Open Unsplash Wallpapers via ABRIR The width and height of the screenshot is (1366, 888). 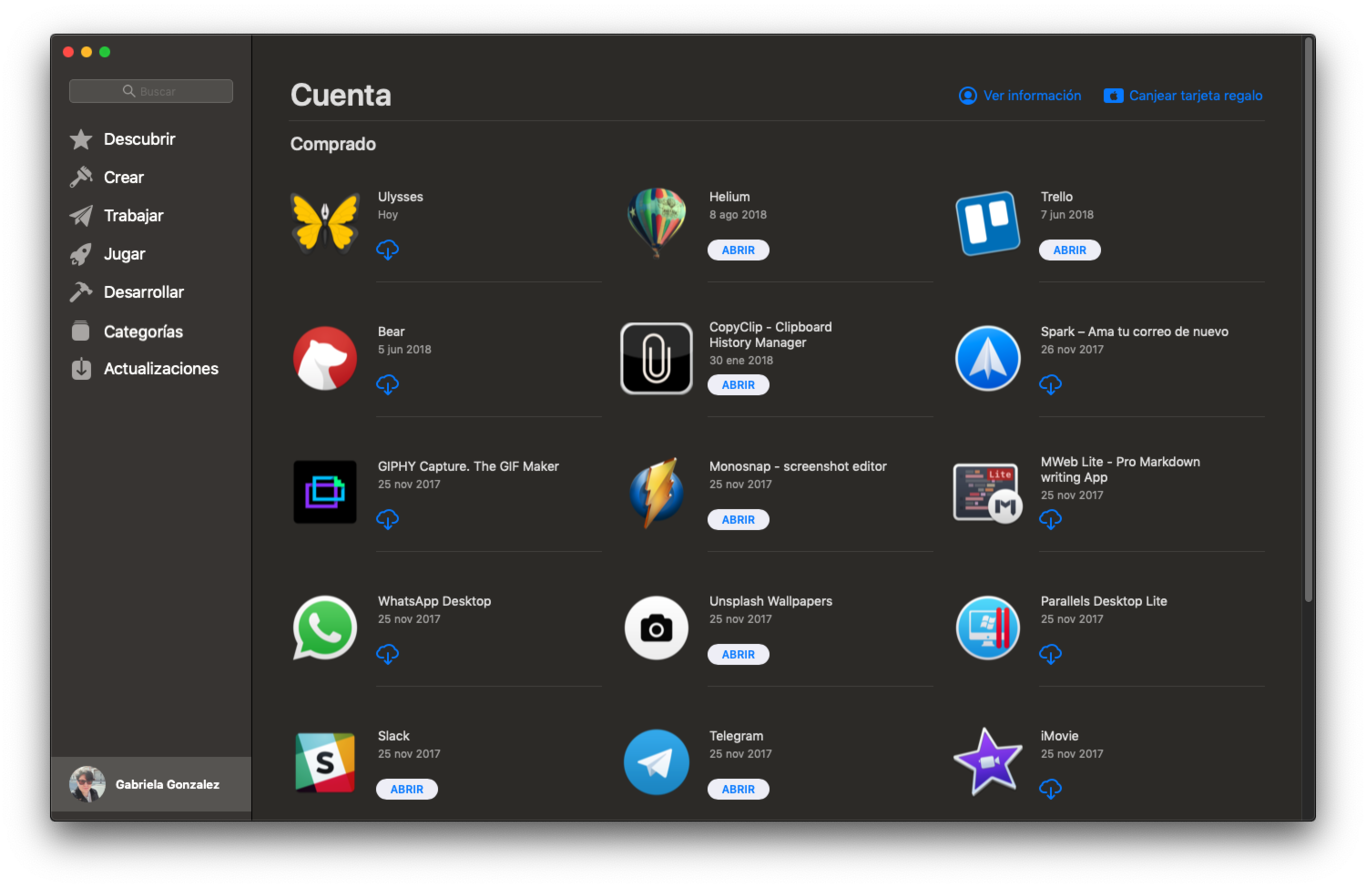coord(738,654)
